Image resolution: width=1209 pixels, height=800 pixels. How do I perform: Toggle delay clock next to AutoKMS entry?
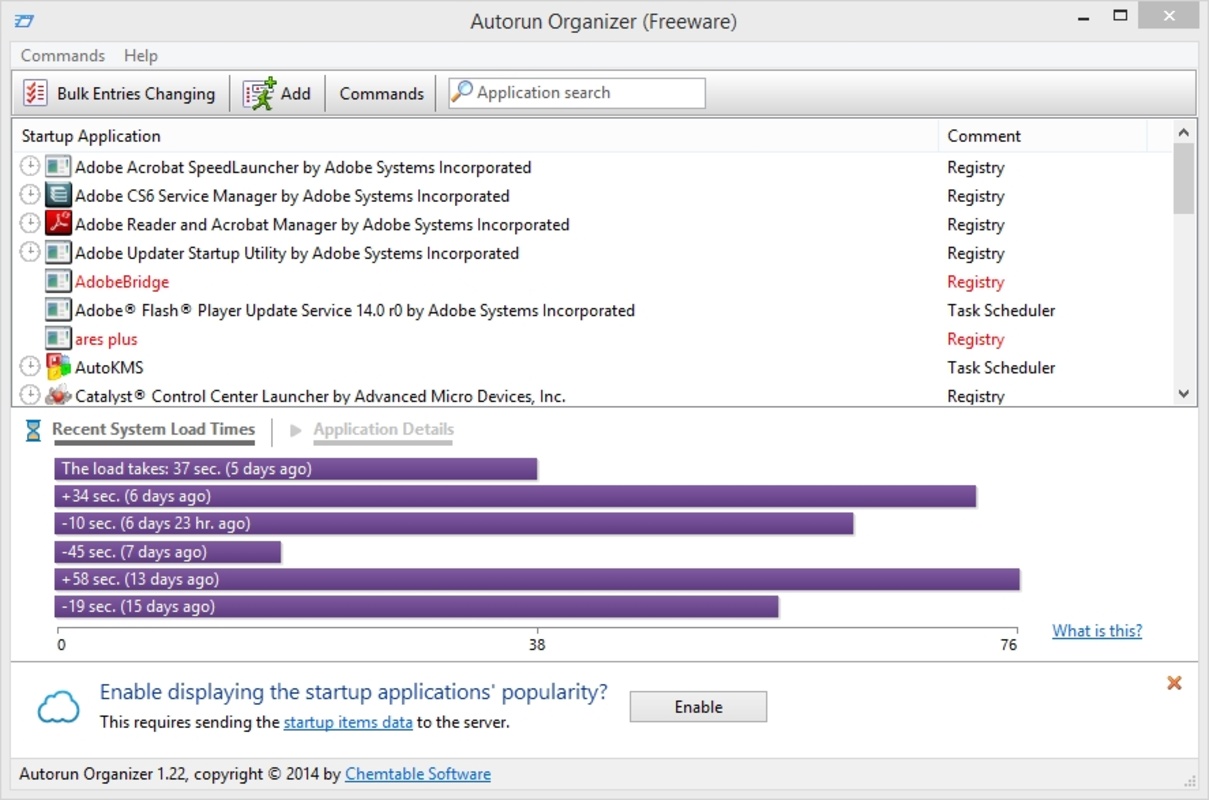pos(30,367)
